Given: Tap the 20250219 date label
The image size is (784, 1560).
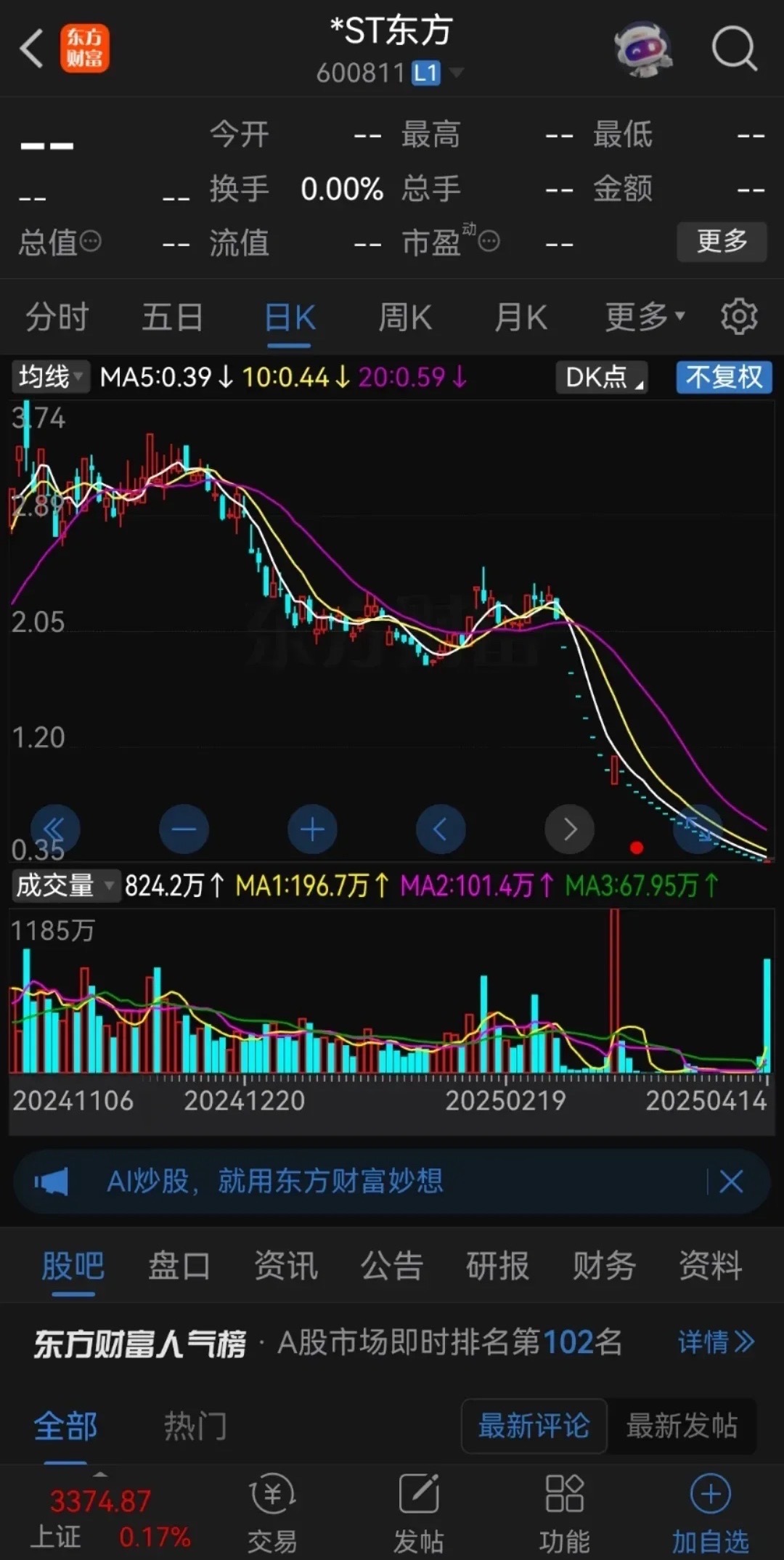Looking at the screenshot, I should 505,1101.
